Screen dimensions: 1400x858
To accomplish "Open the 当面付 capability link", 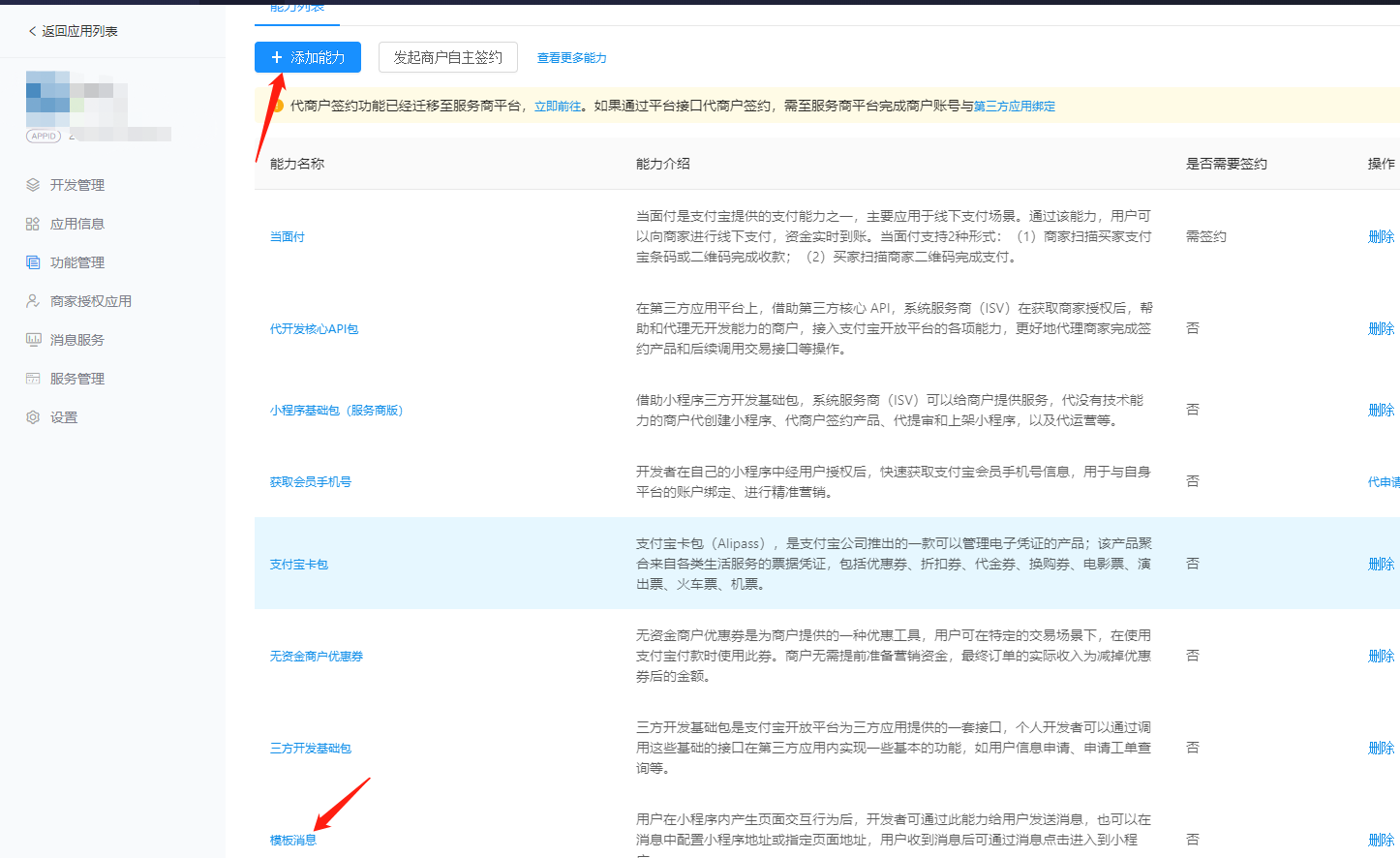I will coord(288,236).
